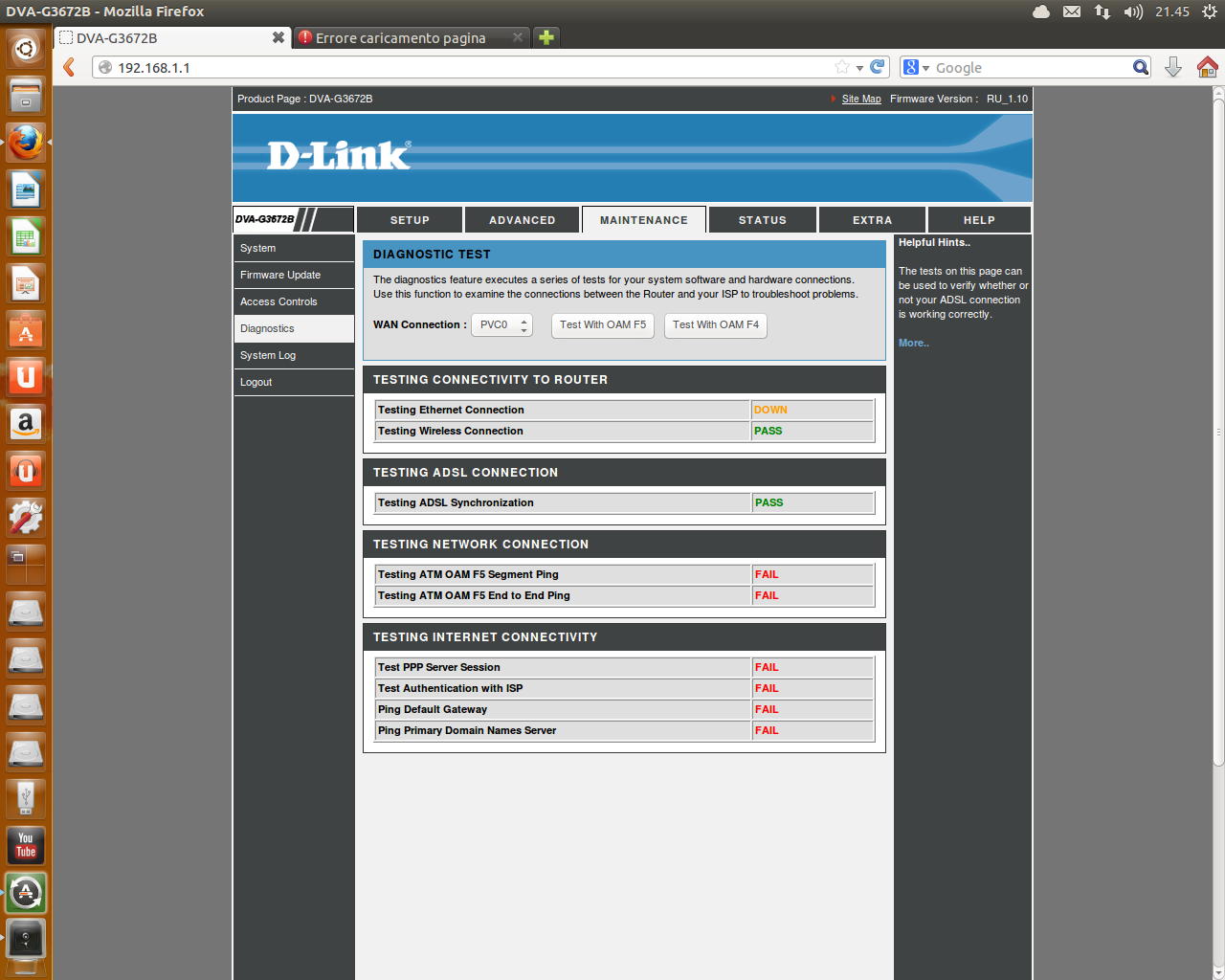Image resolution: width=1225 pixels, height=980 pixels.
Task: Switch to the STATUS tab
Action: (x=763, y=220)
